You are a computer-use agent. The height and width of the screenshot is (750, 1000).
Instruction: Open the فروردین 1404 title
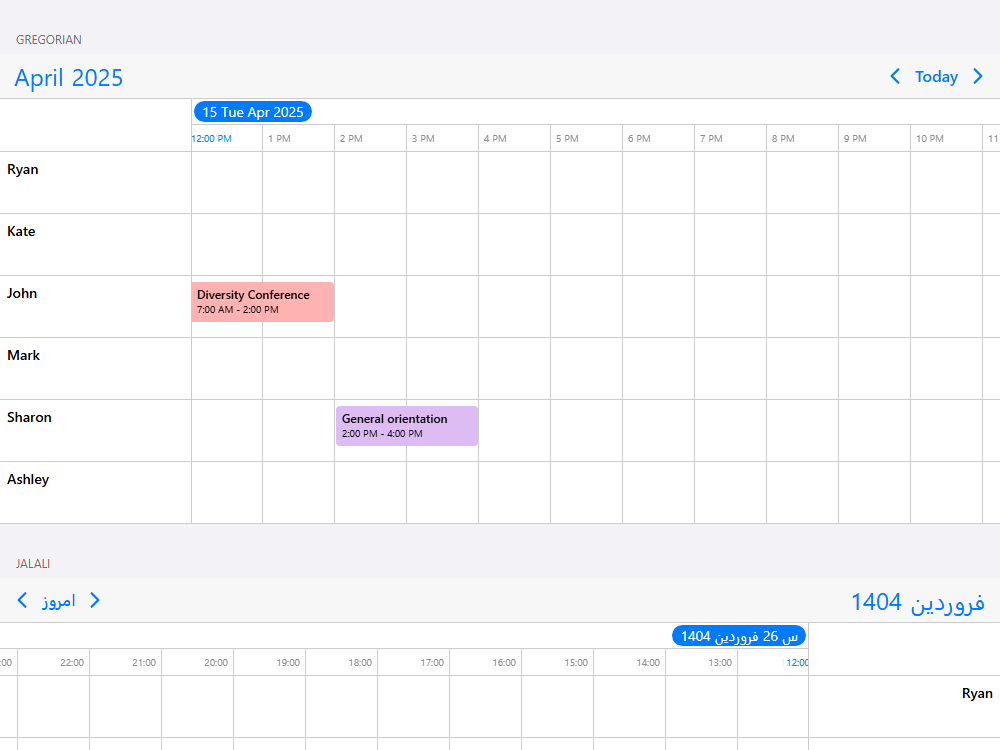(x=918, y=602)
